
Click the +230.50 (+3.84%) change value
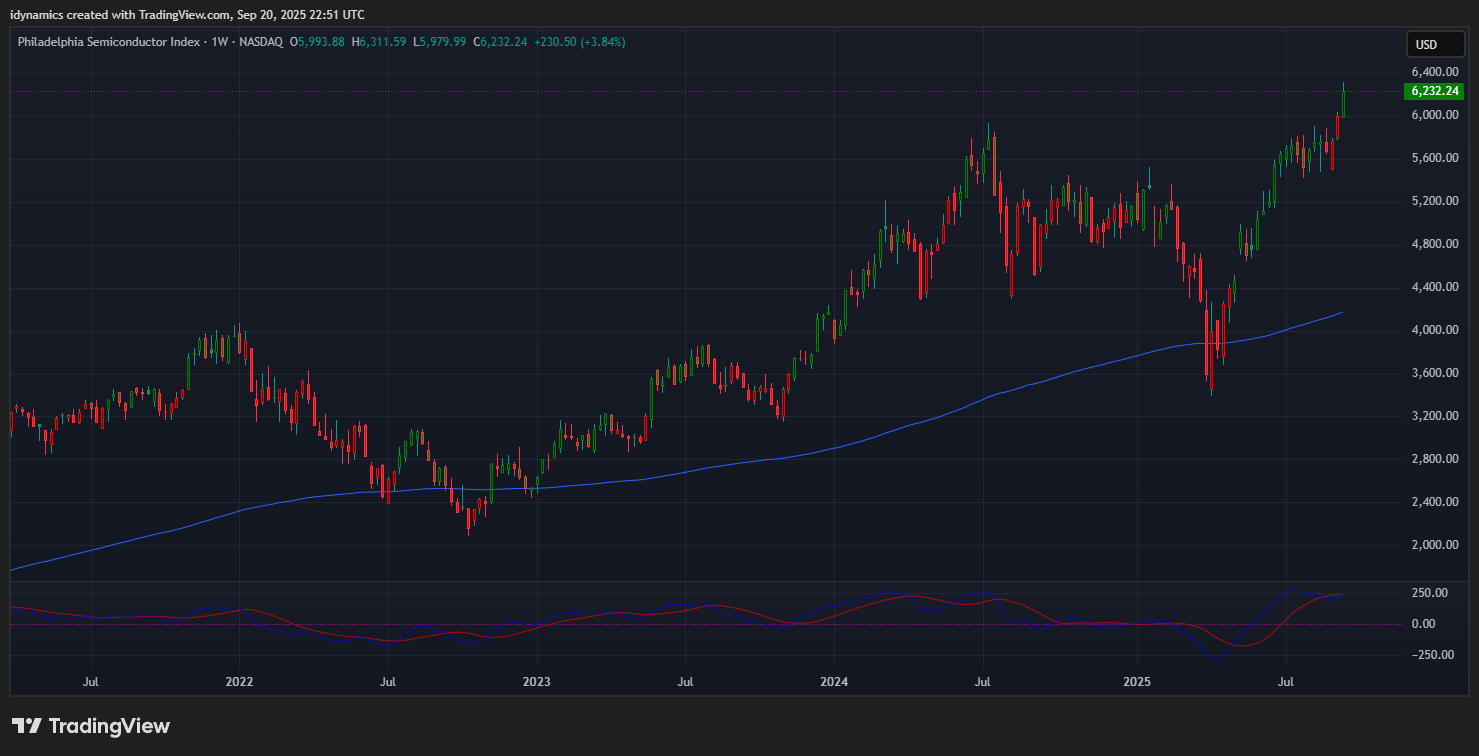tap(580, 42)
